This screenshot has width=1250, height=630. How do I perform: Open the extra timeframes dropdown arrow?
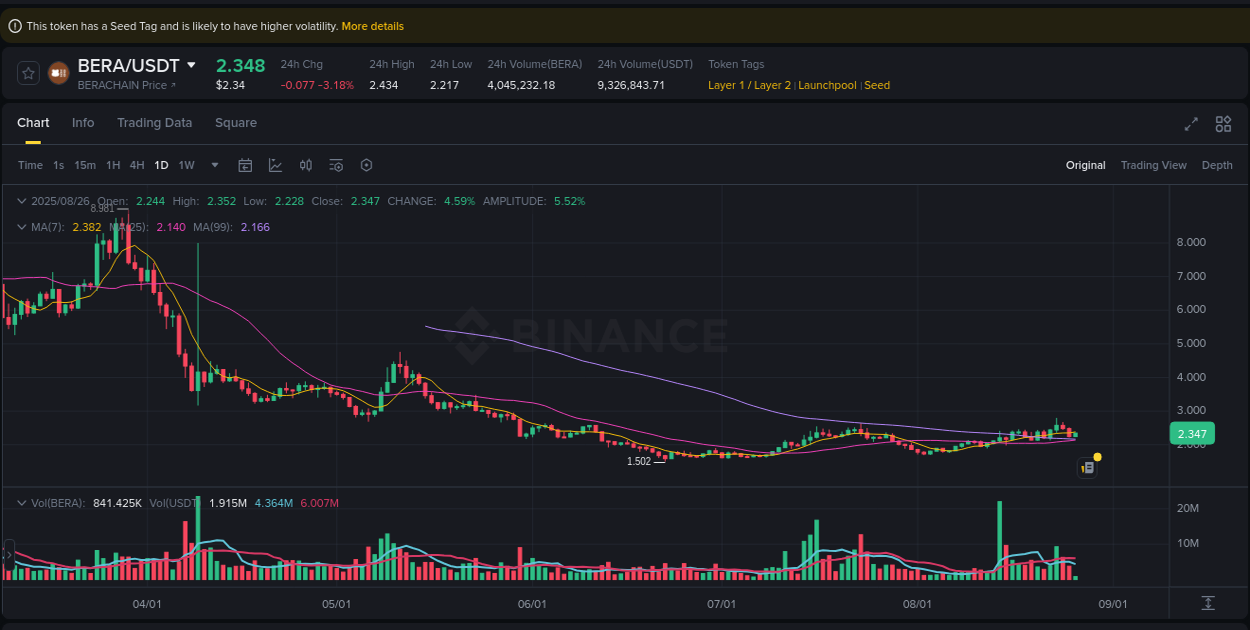click(x=214, y=164)
